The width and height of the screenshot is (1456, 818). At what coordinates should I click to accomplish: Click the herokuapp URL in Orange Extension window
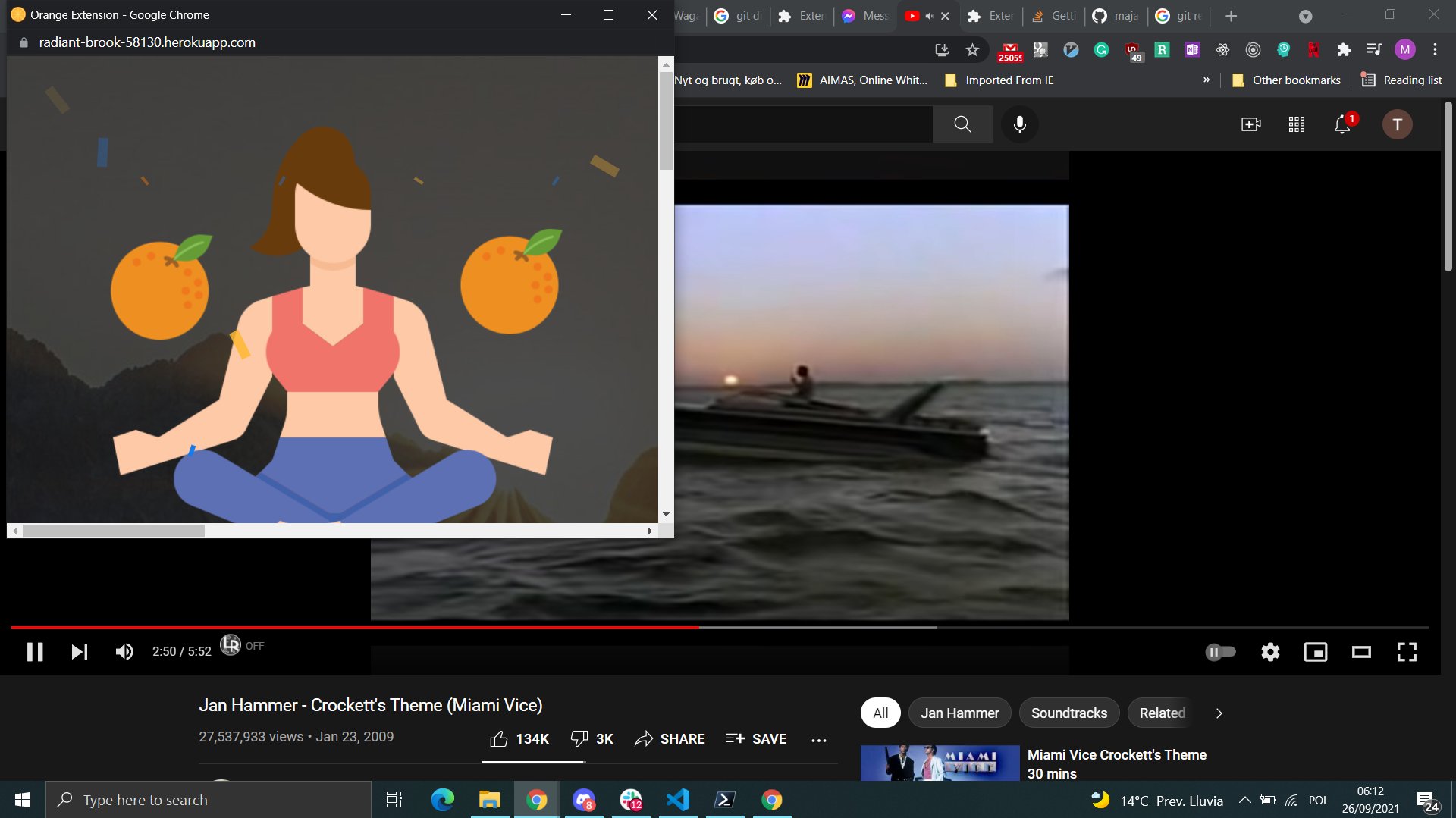(x=147, y=42)
